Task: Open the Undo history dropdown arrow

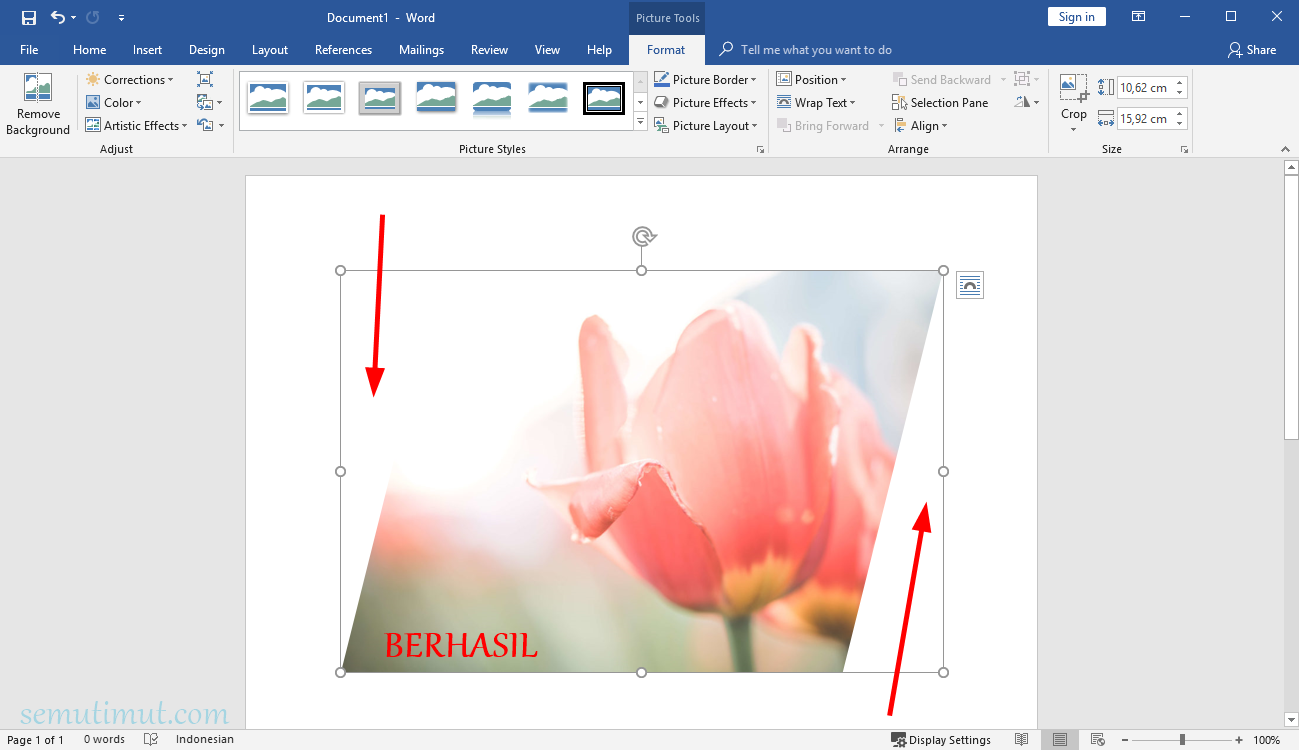Action: [x=74, y=18]
